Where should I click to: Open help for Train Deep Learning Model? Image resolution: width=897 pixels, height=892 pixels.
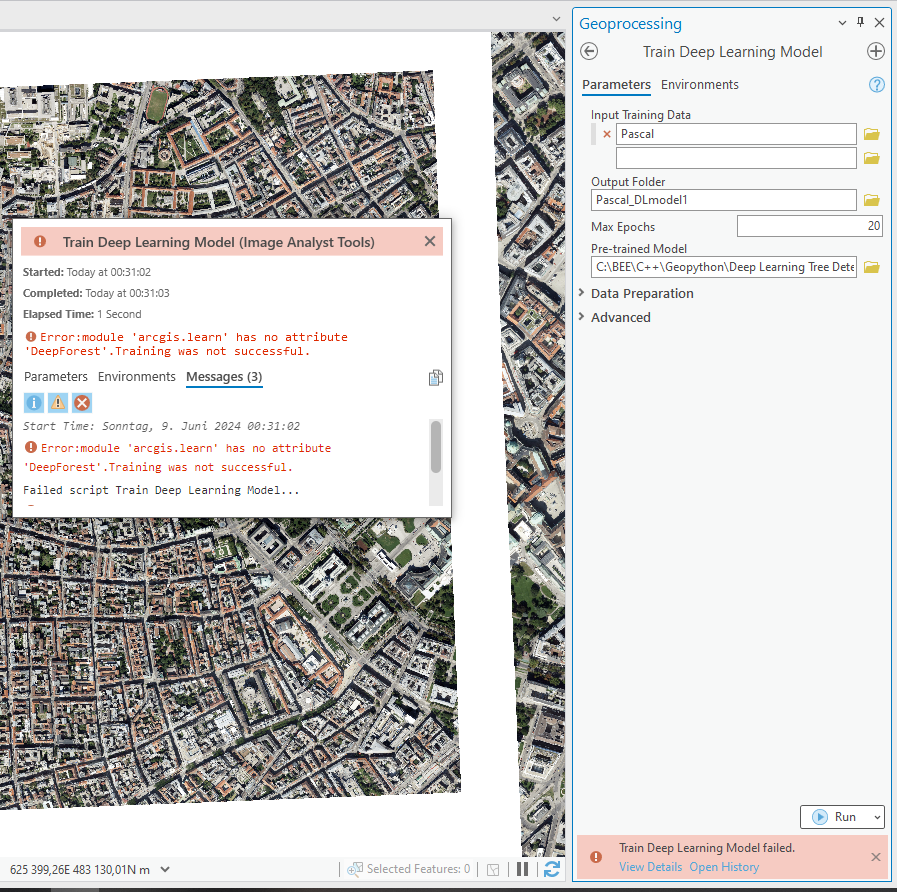[877, 84]
